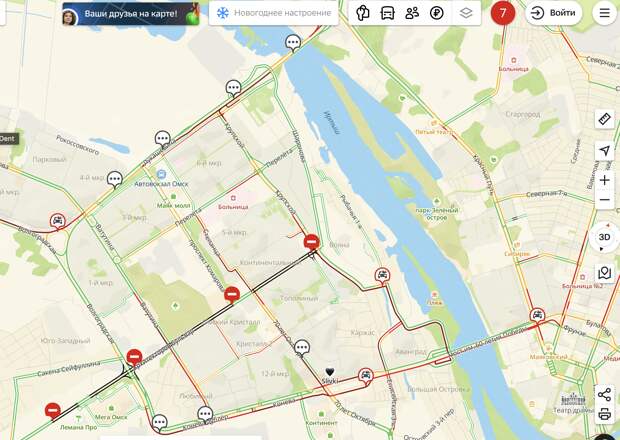620x440 pixels.
Task: Click the red traffic level 7 indicator
Action: pyautogui.click(x=503, y=13)
